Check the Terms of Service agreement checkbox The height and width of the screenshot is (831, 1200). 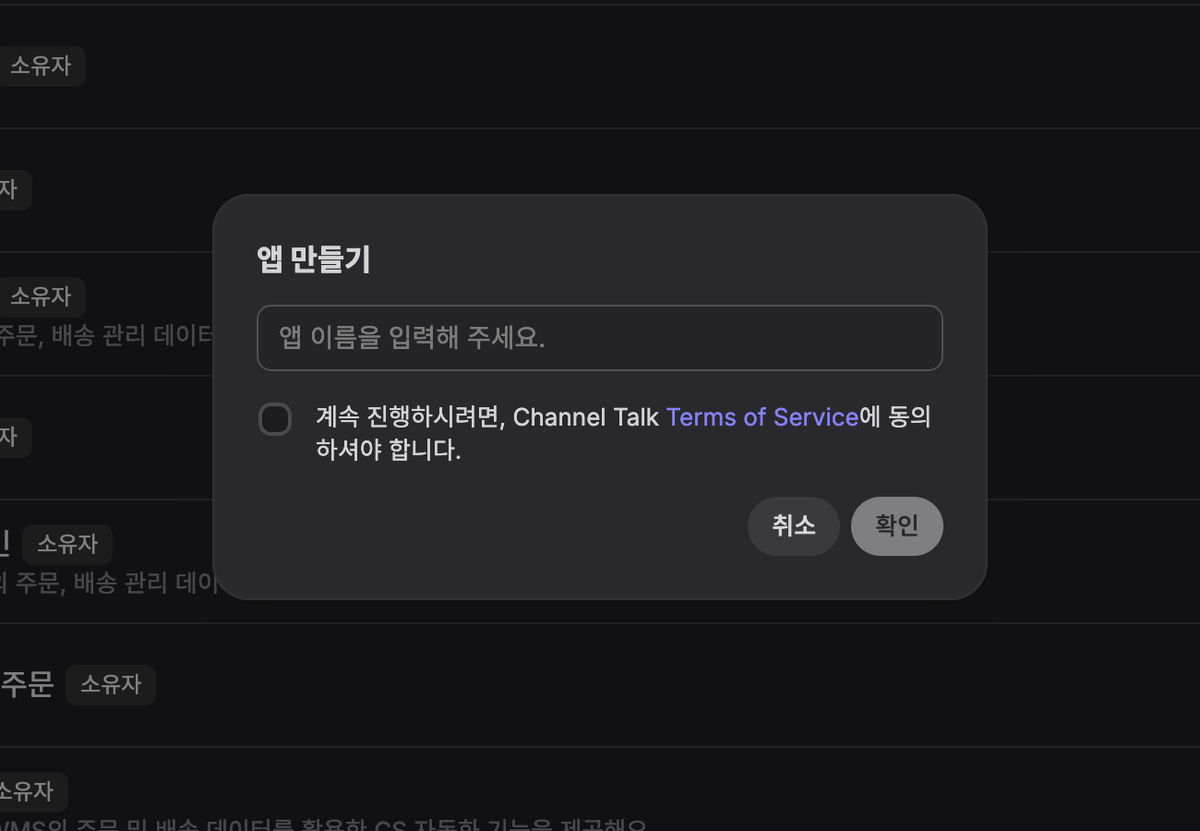(275, 419)
